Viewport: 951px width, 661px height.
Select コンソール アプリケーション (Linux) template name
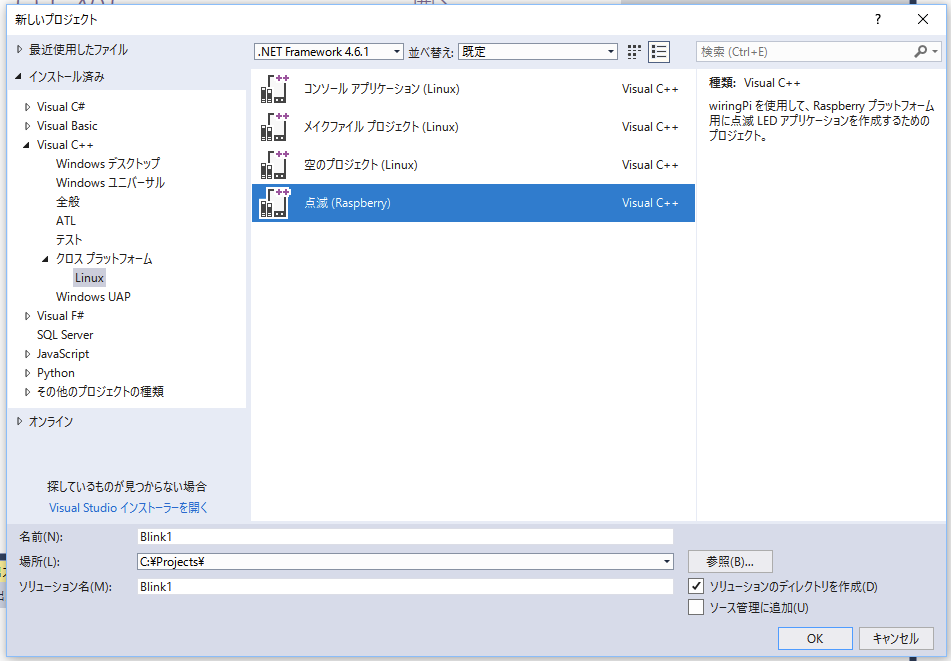click(x=381, y=89)
